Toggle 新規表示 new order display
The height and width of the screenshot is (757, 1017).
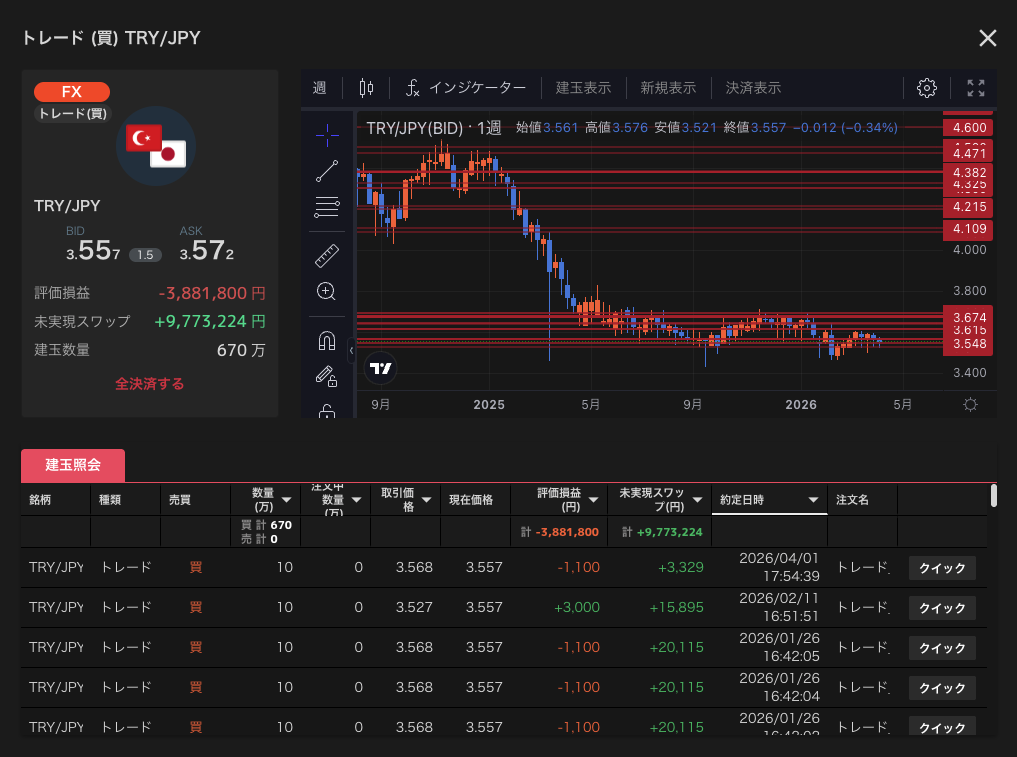click(668, 88)
